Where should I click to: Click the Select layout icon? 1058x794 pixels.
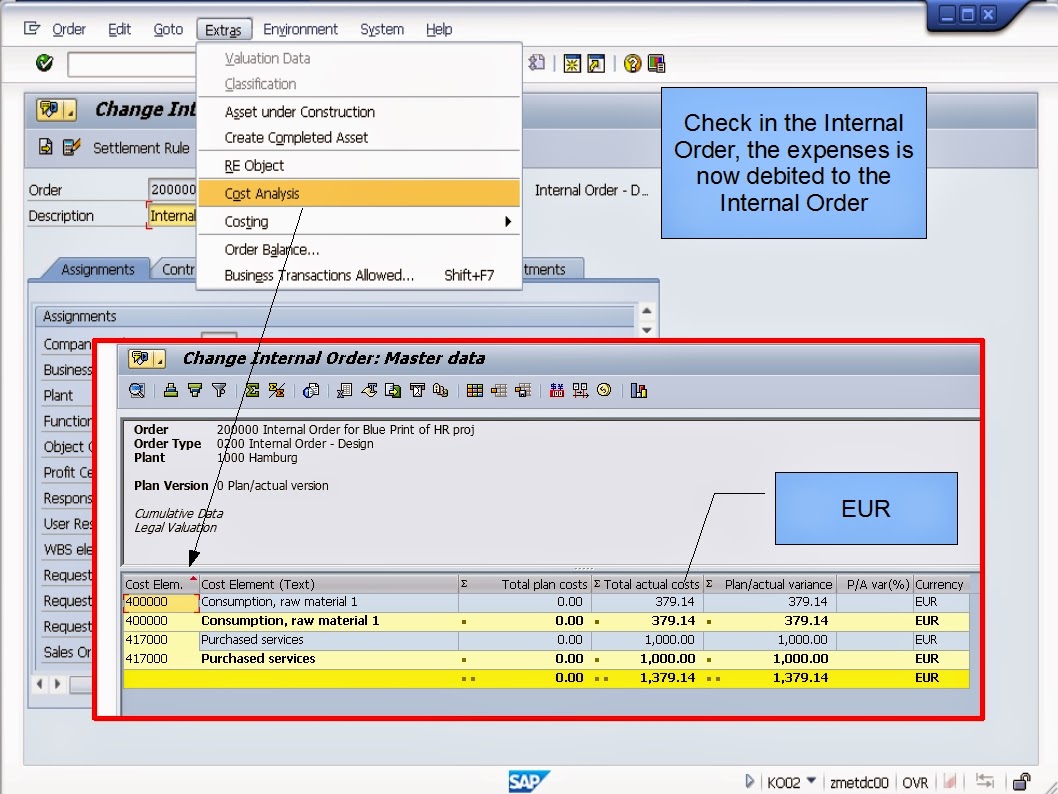[x=499, y=391]
